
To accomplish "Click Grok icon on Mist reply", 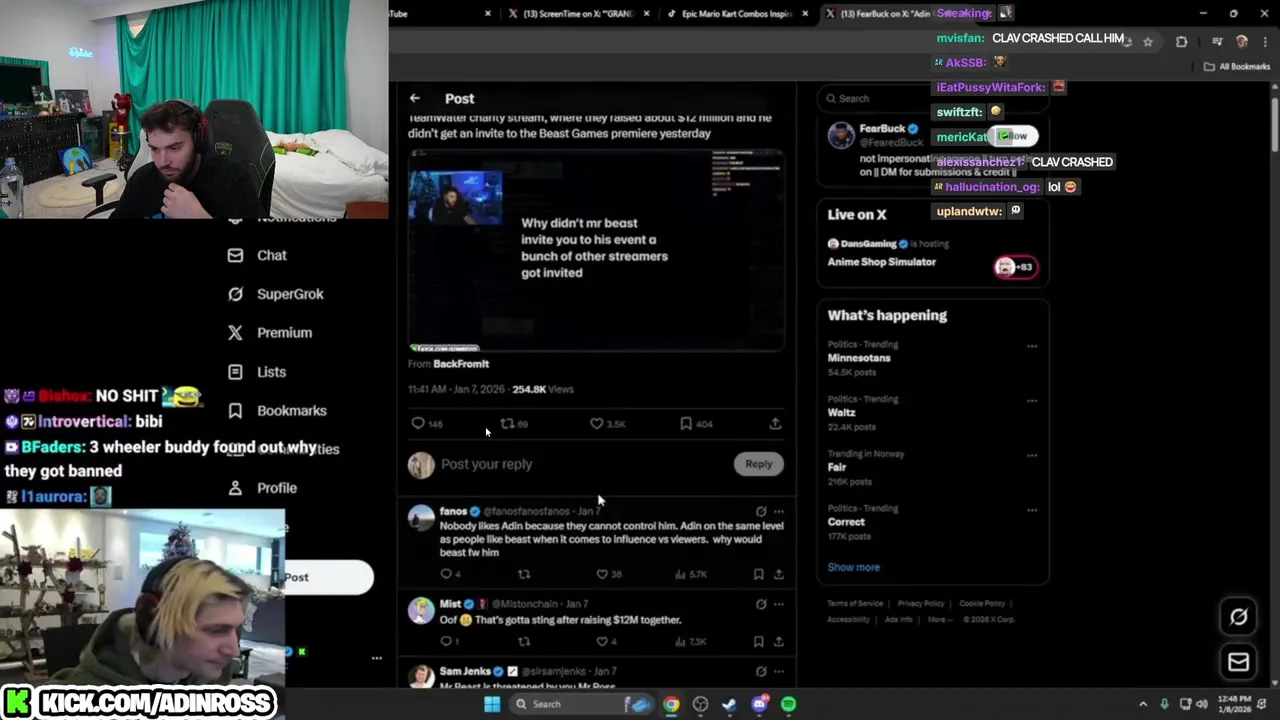I will 761,604.
